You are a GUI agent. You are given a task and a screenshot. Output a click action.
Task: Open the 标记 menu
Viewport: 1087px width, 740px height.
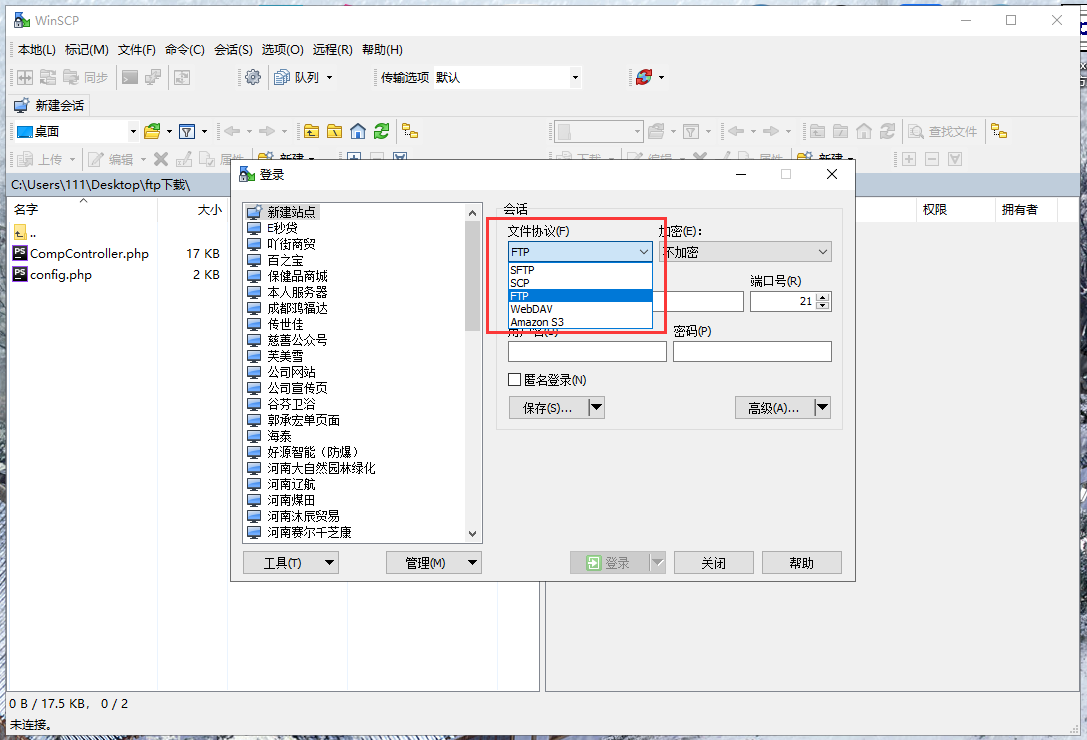click(x=87, y=49)
